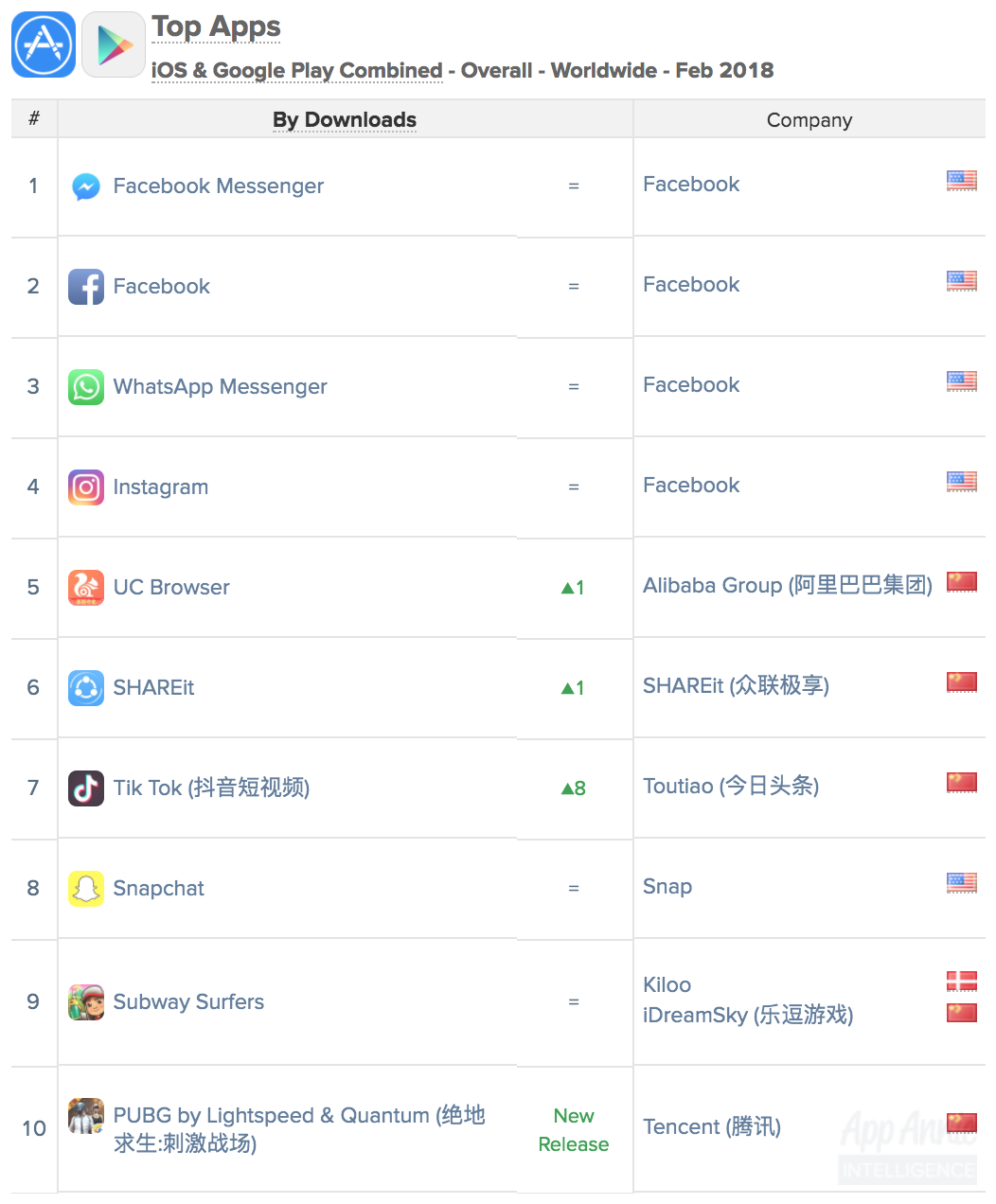Viewport: 996px width, 1204px height.
Task: Click the Google Play store icon
Action: (x=114, y=44)
